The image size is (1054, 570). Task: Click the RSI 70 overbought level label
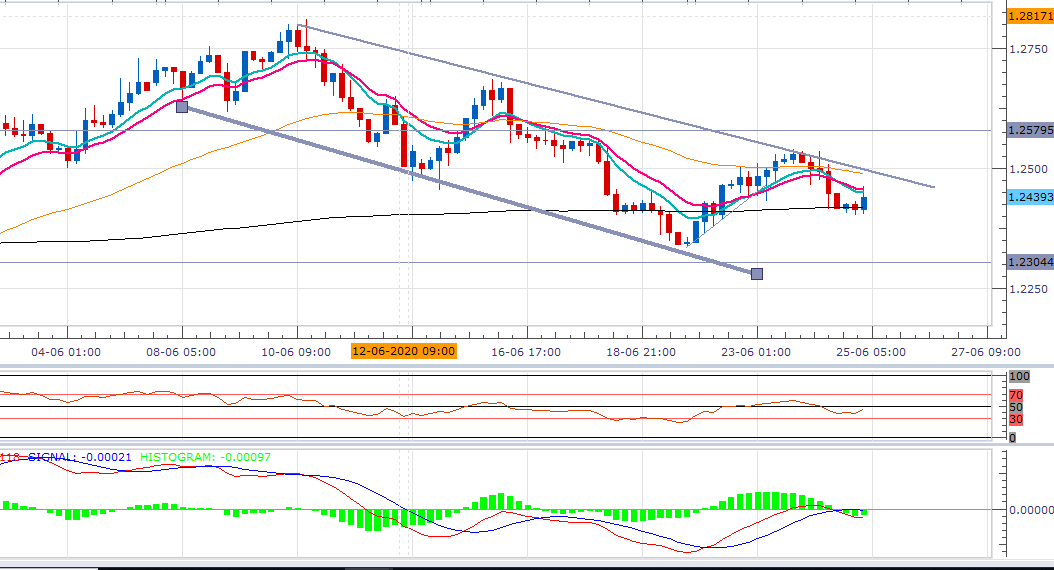click(1016, 395)
